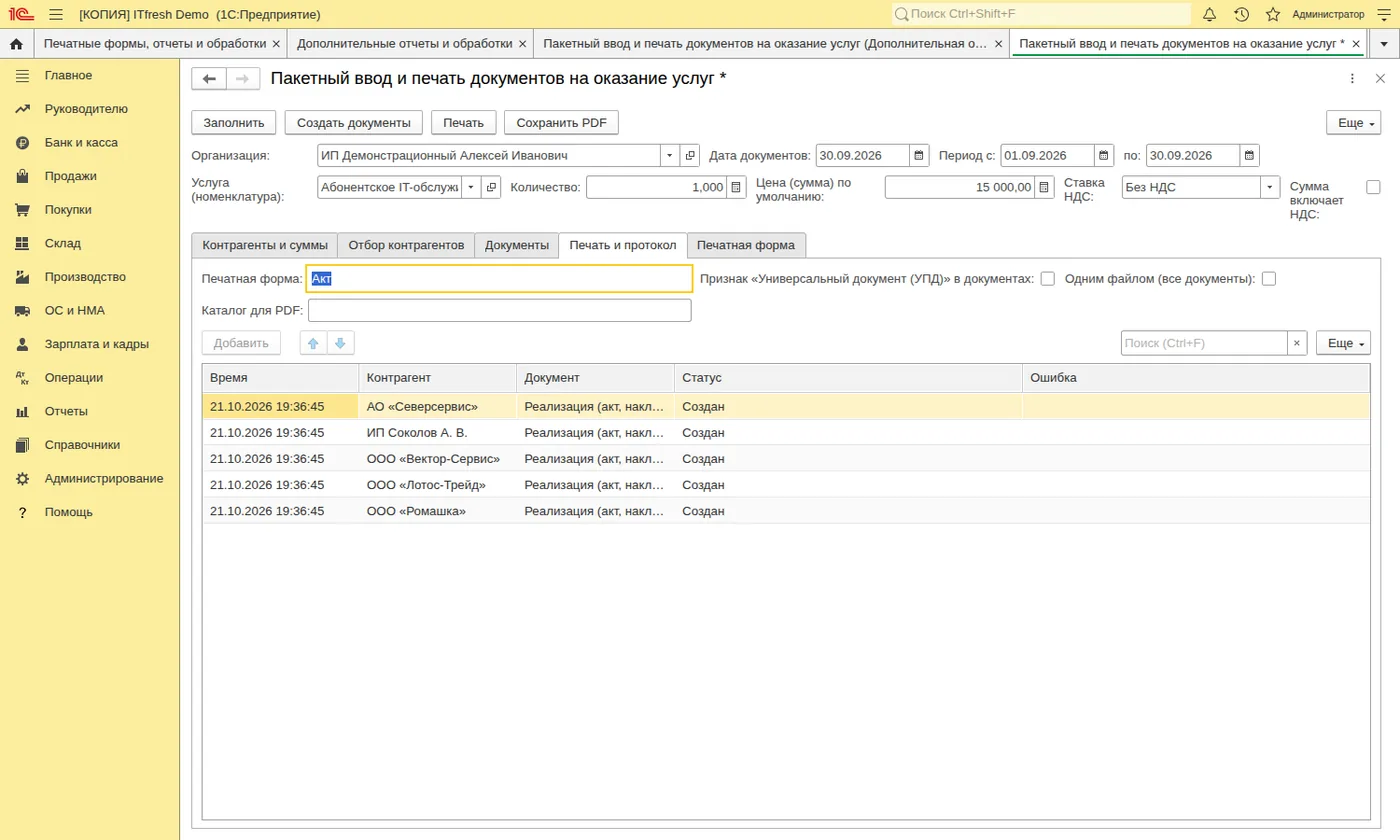This screenshot has height=840, width=1400.
Task: Open table Еще menu near search
Action: pyautogui.click(x=1343, y=343)
